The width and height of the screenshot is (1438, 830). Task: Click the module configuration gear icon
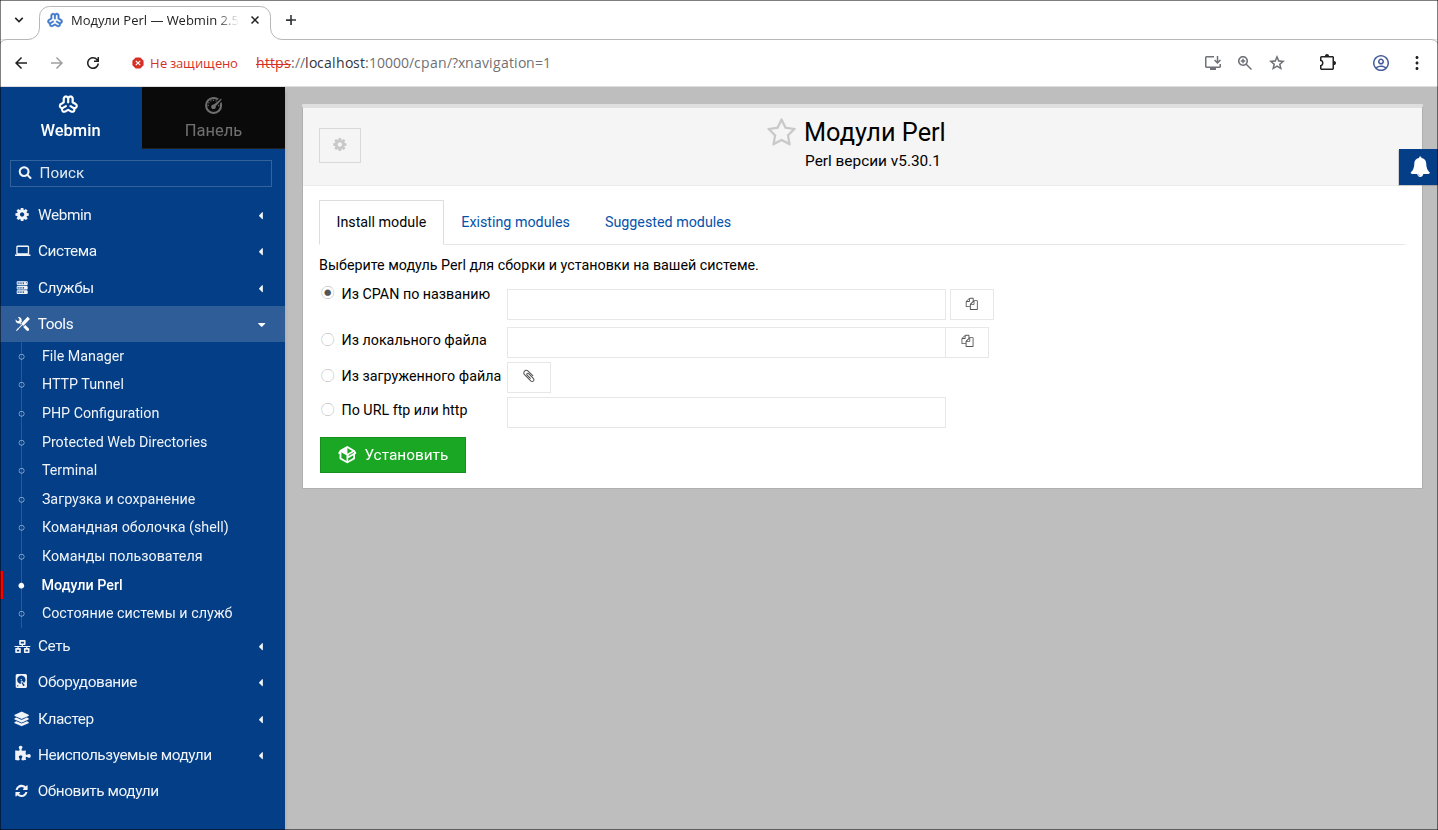(x=340, y=145)
